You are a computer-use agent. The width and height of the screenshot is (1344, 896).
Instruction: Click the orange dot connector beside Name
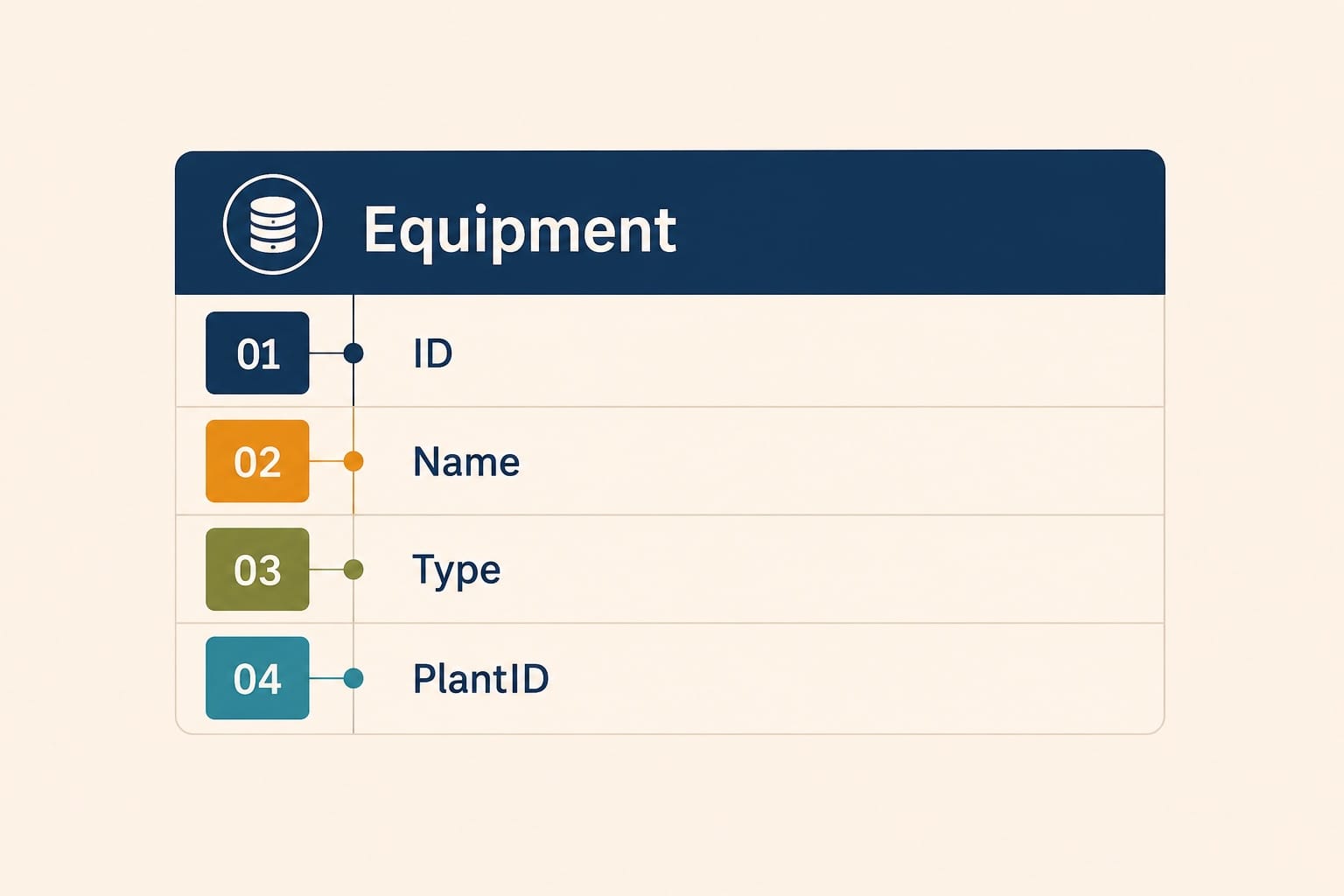353,461
